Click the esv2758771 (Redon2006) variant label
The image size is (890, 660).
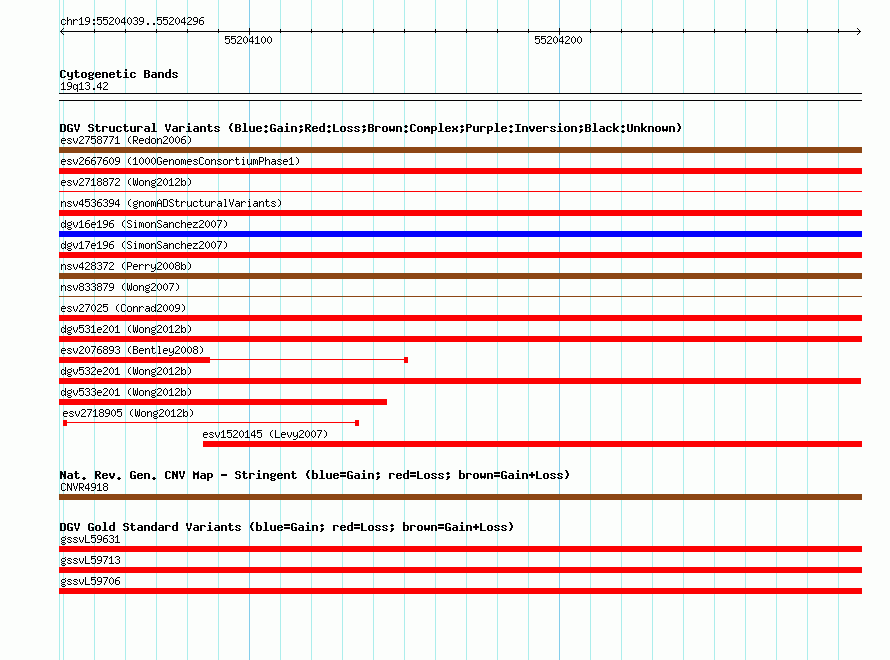pos(126,140)
